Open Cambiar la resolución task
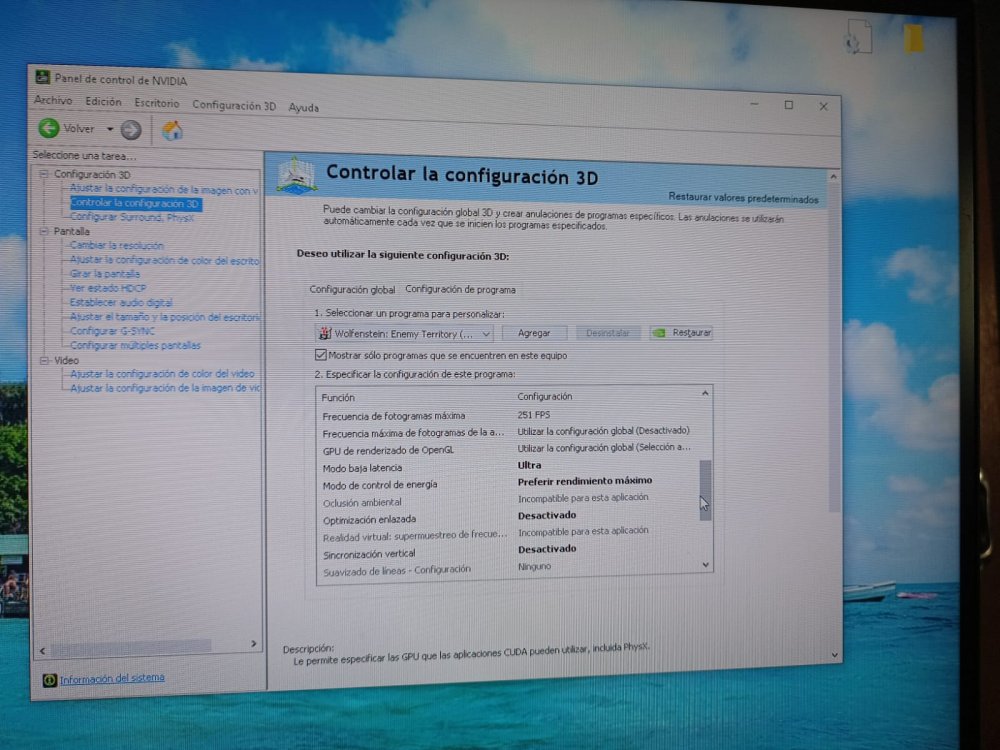Image resolution: width=1000 pixels, height=750 pixels. point(117,246)
